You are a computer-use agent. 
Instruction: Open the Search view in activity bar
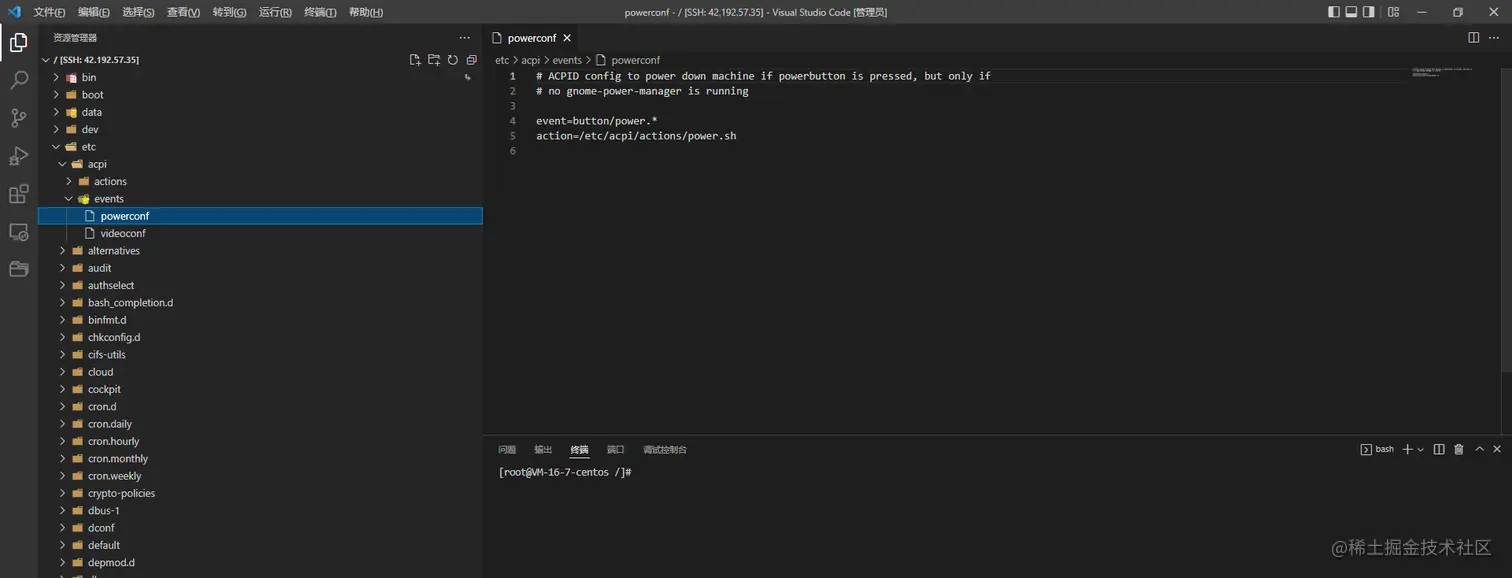pos(18,80)
